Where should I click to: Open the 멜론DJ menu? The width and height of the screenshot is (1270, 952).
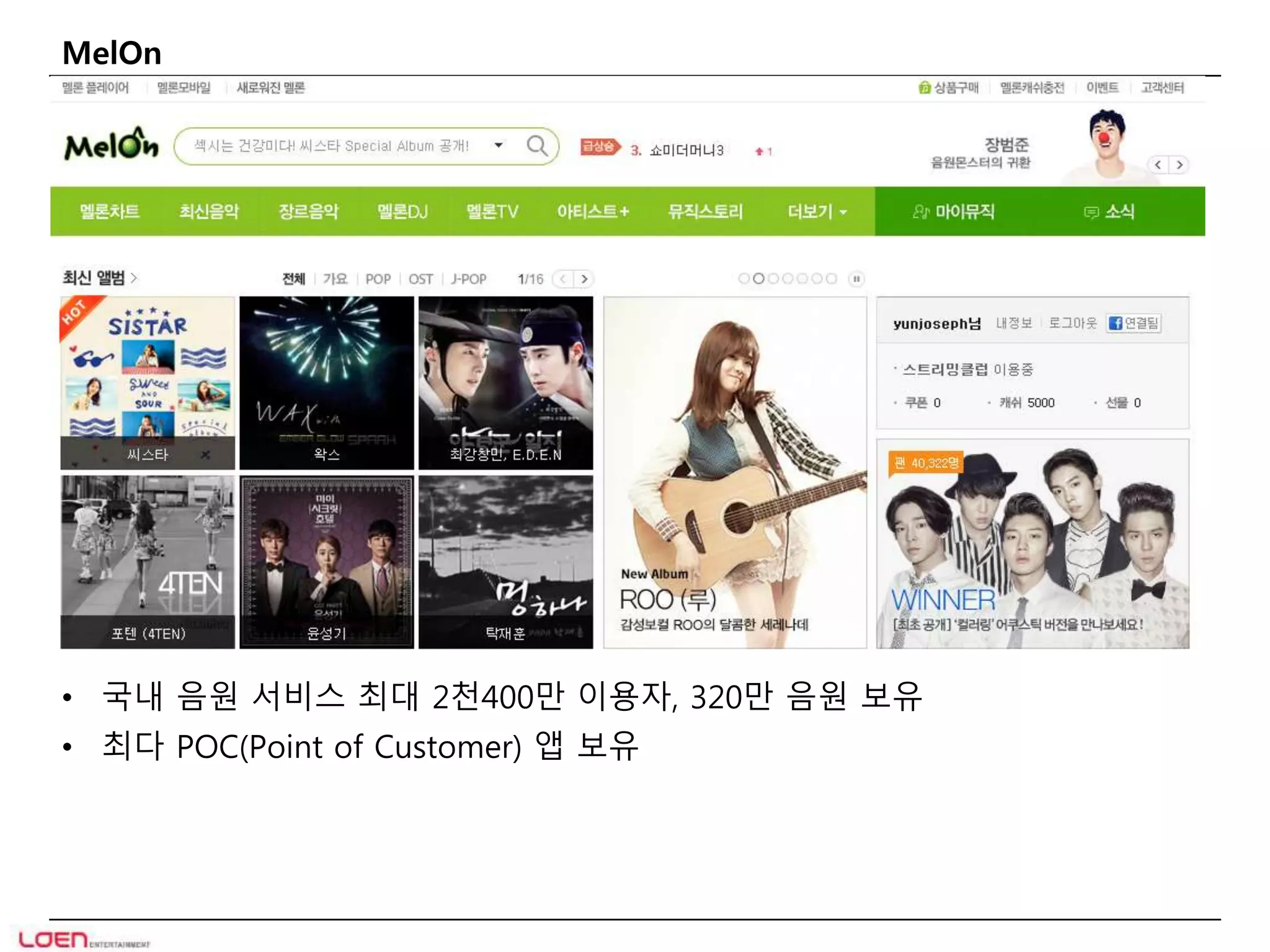(x=402, y=212)
